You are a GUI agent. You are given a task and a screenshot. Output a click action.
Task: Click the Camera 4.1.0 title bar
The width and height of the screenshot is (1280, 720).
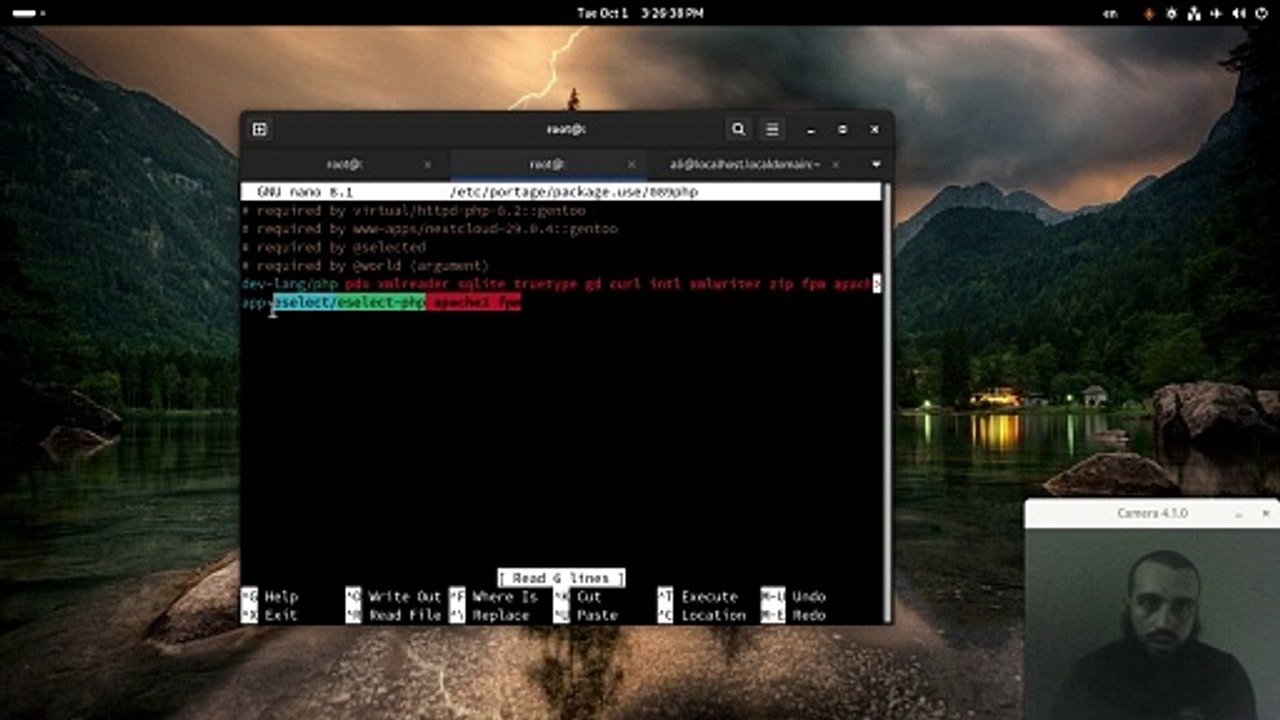point(1152,513)
